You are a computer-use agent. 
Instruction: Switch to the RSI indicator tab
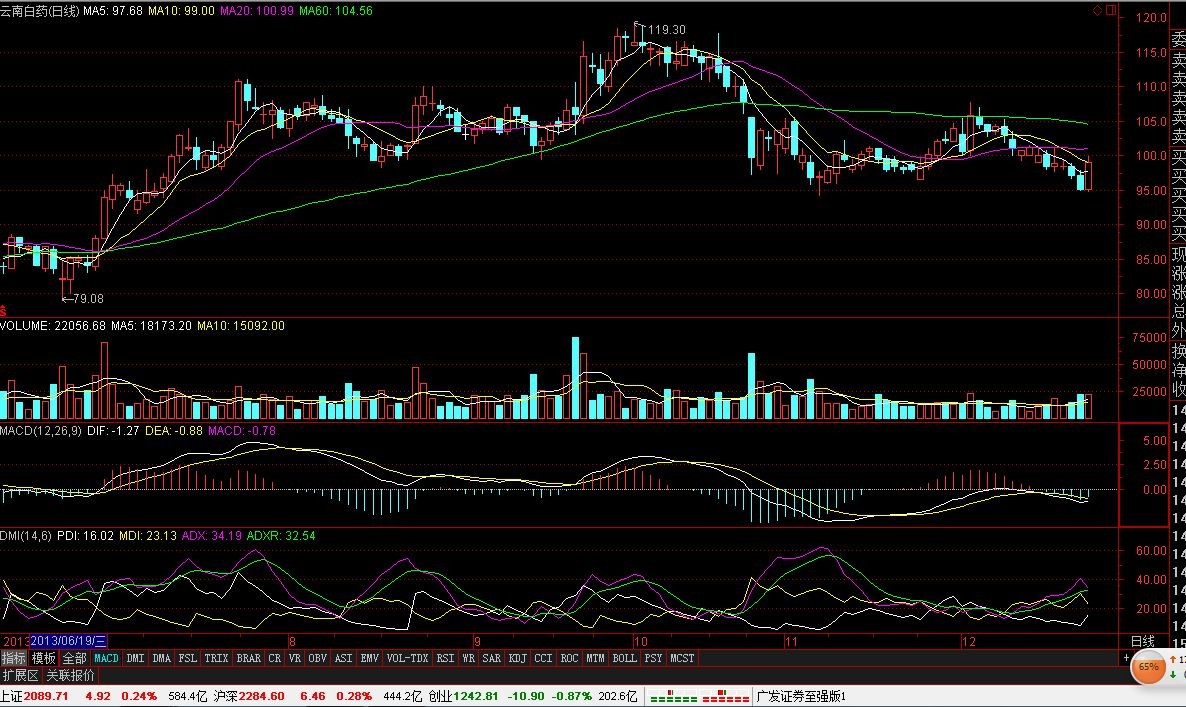pyautogui.click(x=444, y=658)
